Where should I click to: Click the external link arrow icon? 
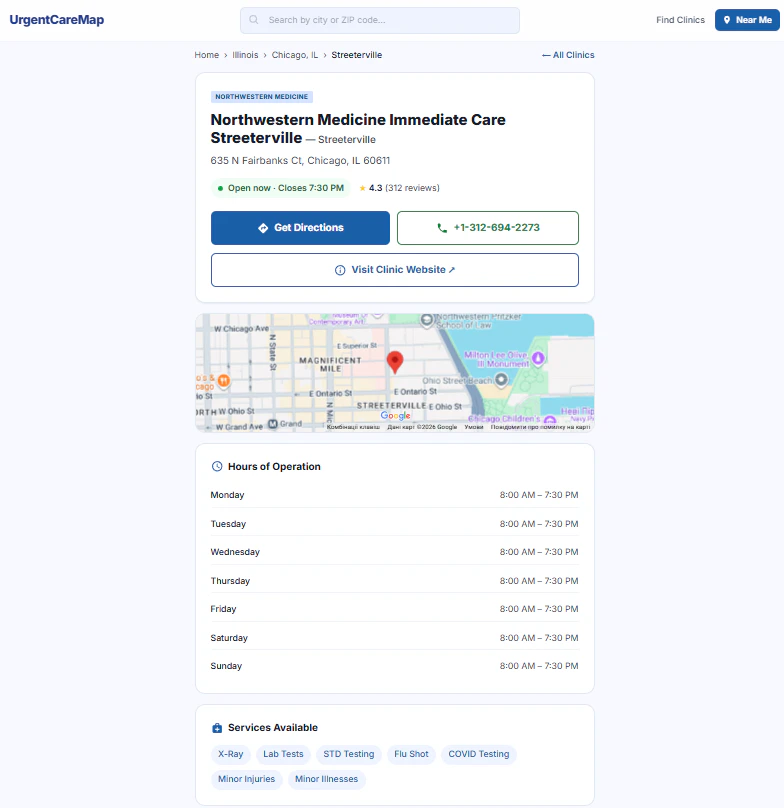pyautogui.click(x=452, y=270)
